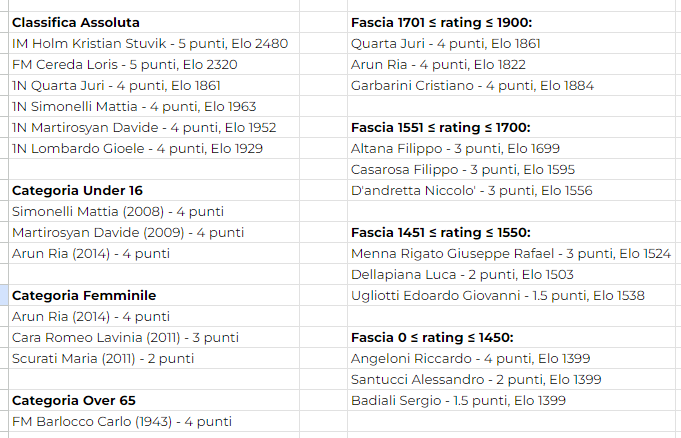Select the Classifica Assoluta header cell

tap(154, 22)
